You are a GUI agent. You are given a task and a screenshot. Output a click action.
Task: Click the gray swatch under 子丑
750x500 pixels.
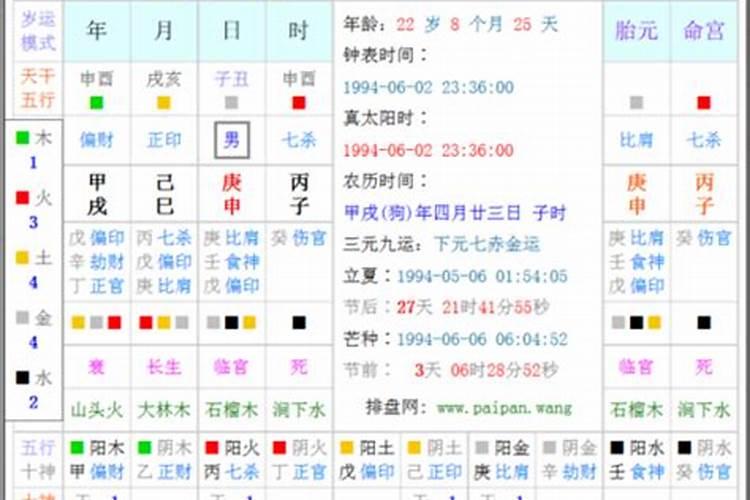(232, 103)
